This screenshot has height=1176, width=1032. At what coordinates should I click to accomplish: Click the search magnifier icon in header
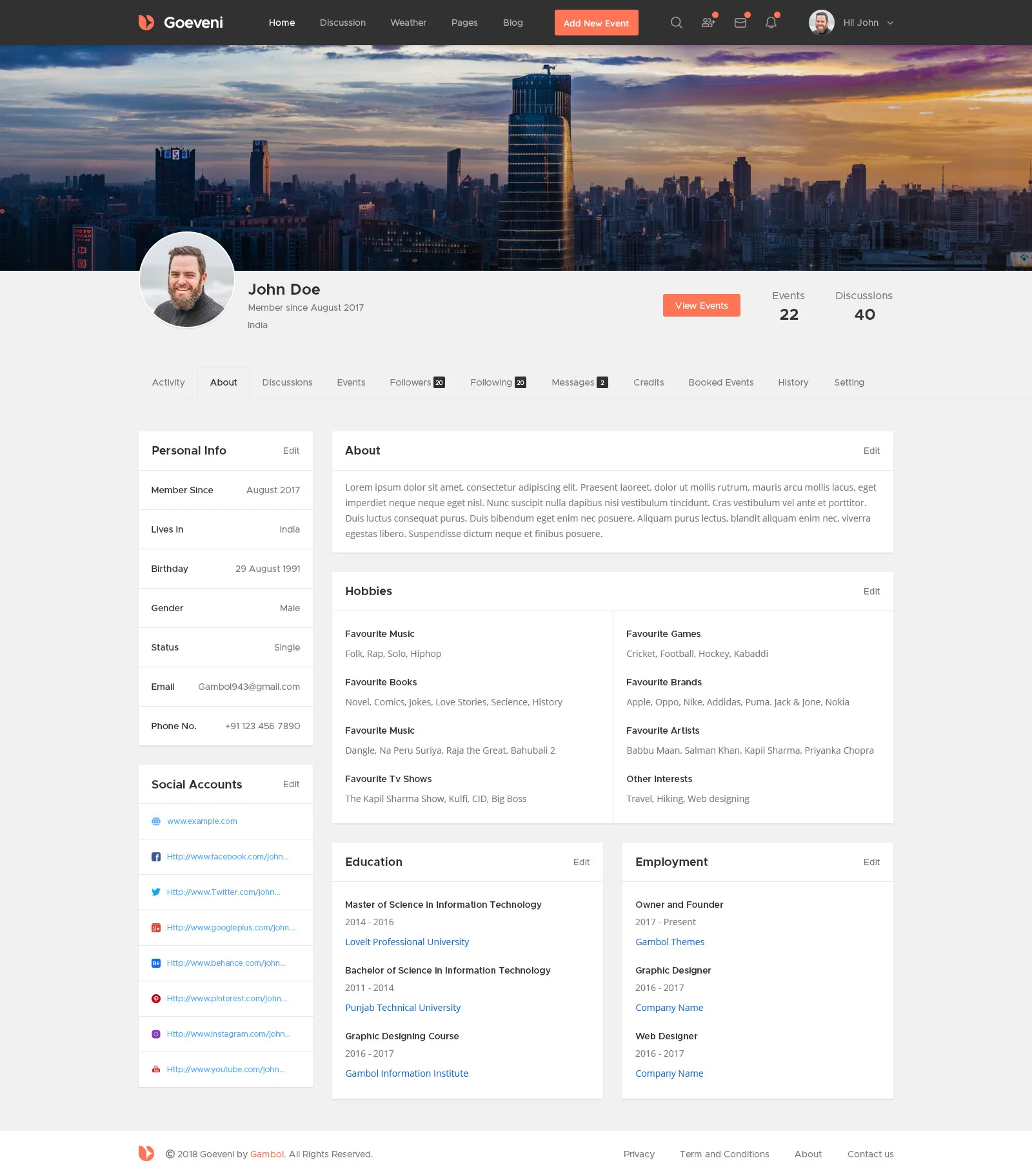click(x=676, y=23)
